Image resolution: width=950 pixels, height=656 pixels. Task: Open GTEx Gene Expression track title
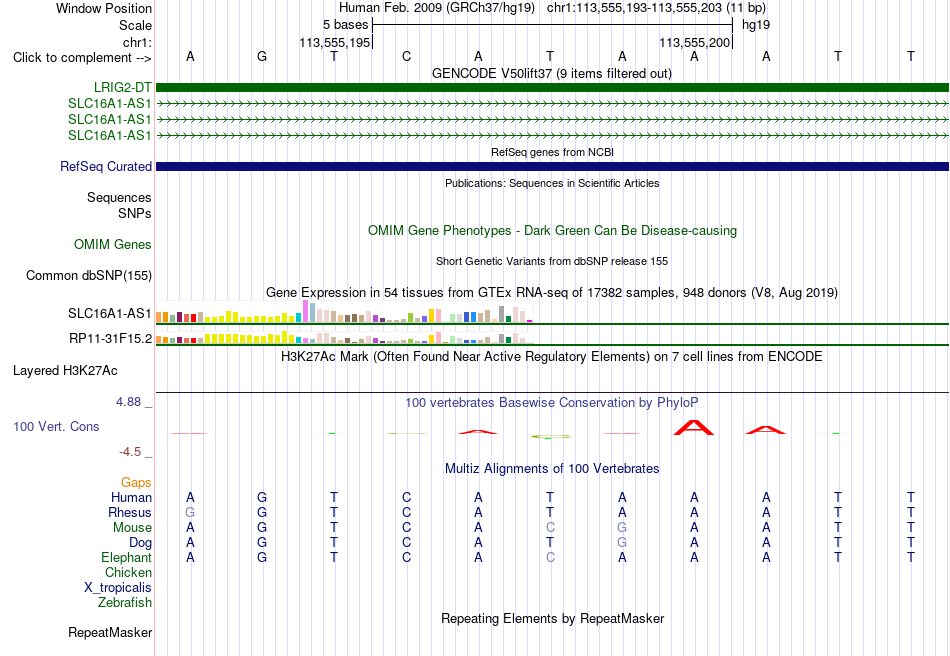(x=552, y=293)
